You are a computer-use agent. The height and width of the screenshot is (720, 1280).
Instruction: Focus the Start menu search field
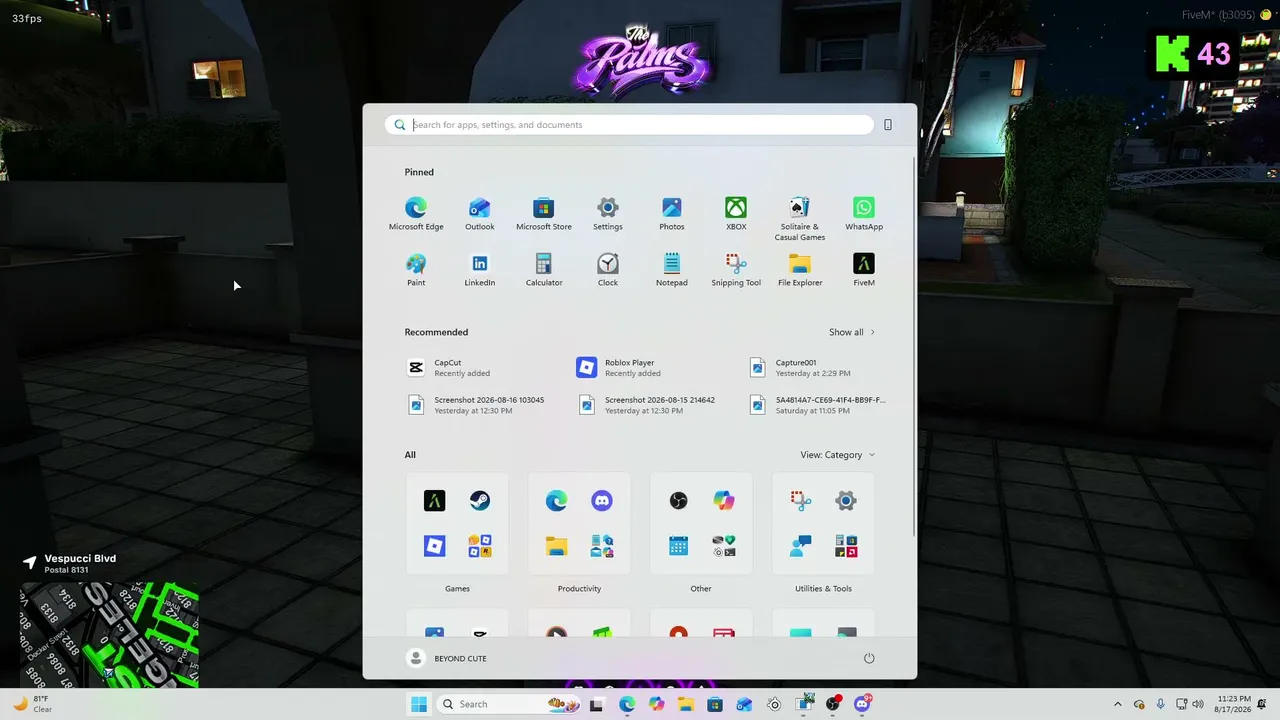(x=629, y=125)
